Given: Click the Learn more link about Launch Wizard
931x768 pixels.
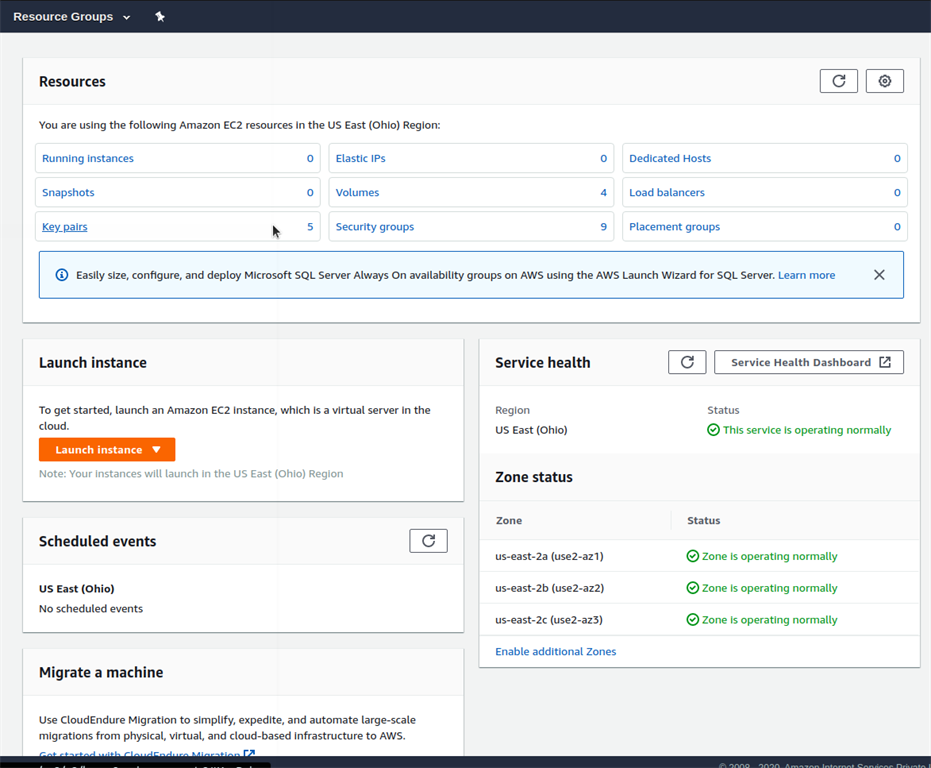Looking at the screenshot, I should [806, 274].
